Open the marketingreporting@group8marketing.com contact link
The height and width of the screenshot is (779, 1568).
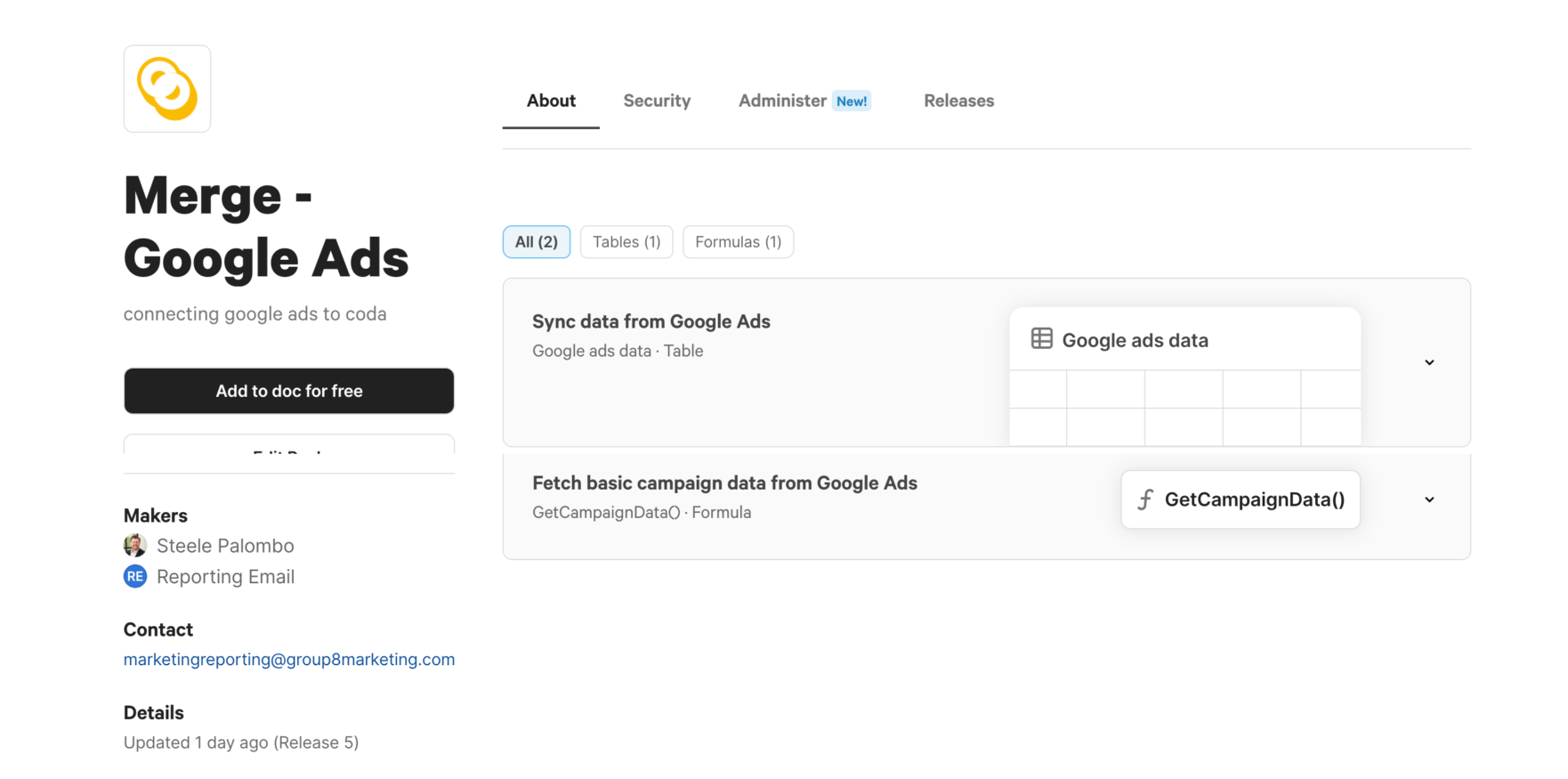(289, 660)
